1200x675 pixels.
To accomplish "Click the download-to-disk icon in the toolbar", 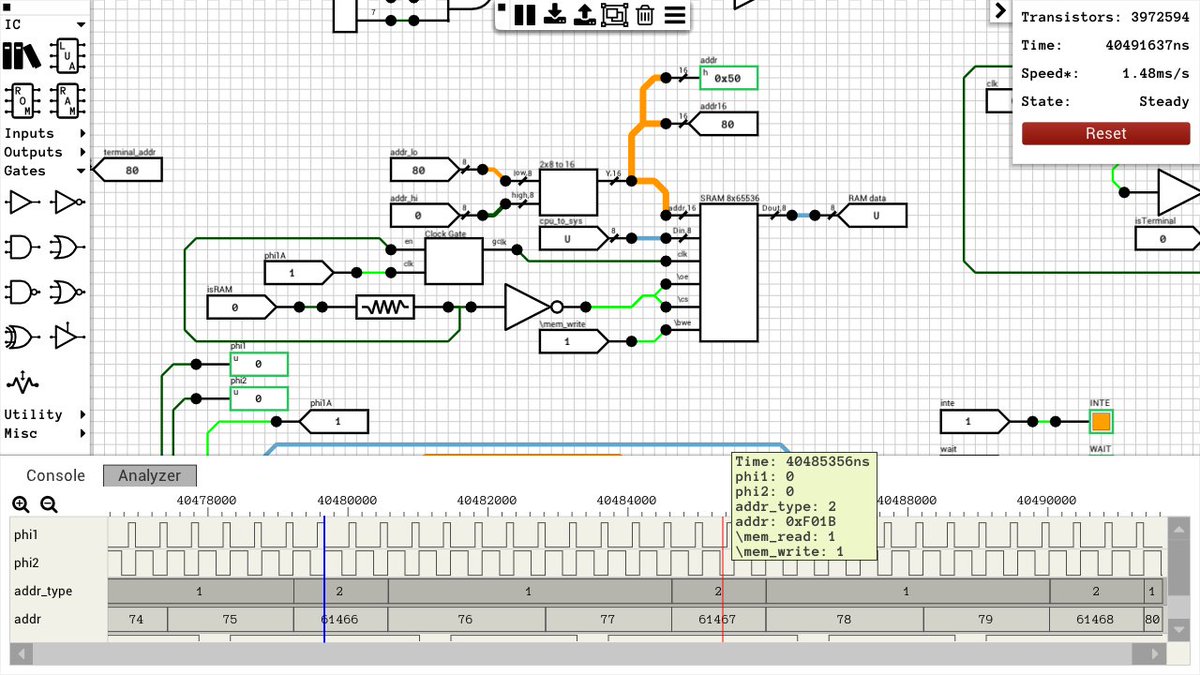I will click(x=555, y=15).
